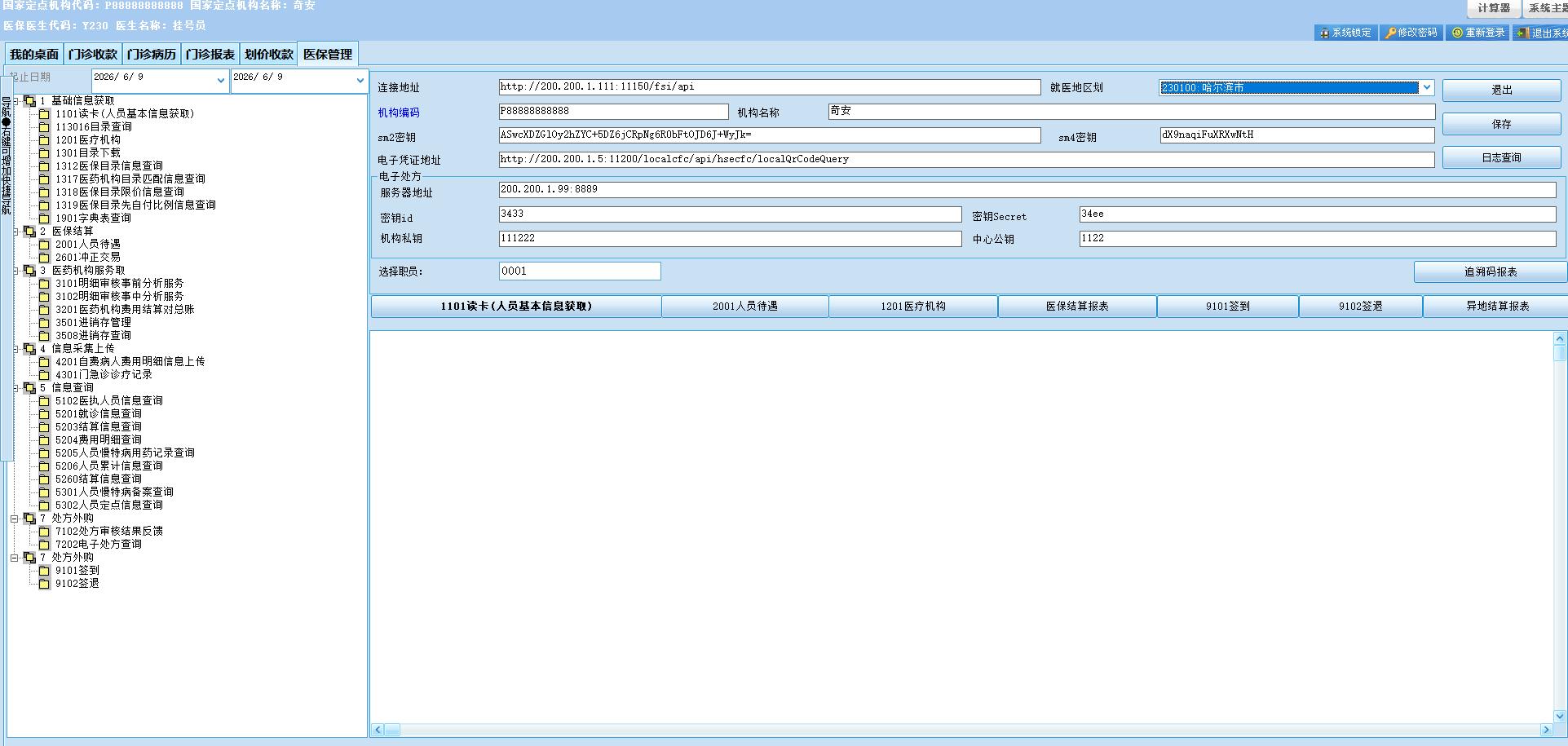Click folder icon beside 7202电子处方查询
Image resolution: width=1568 pixels, height=746 pixels.
pos(45,545)
